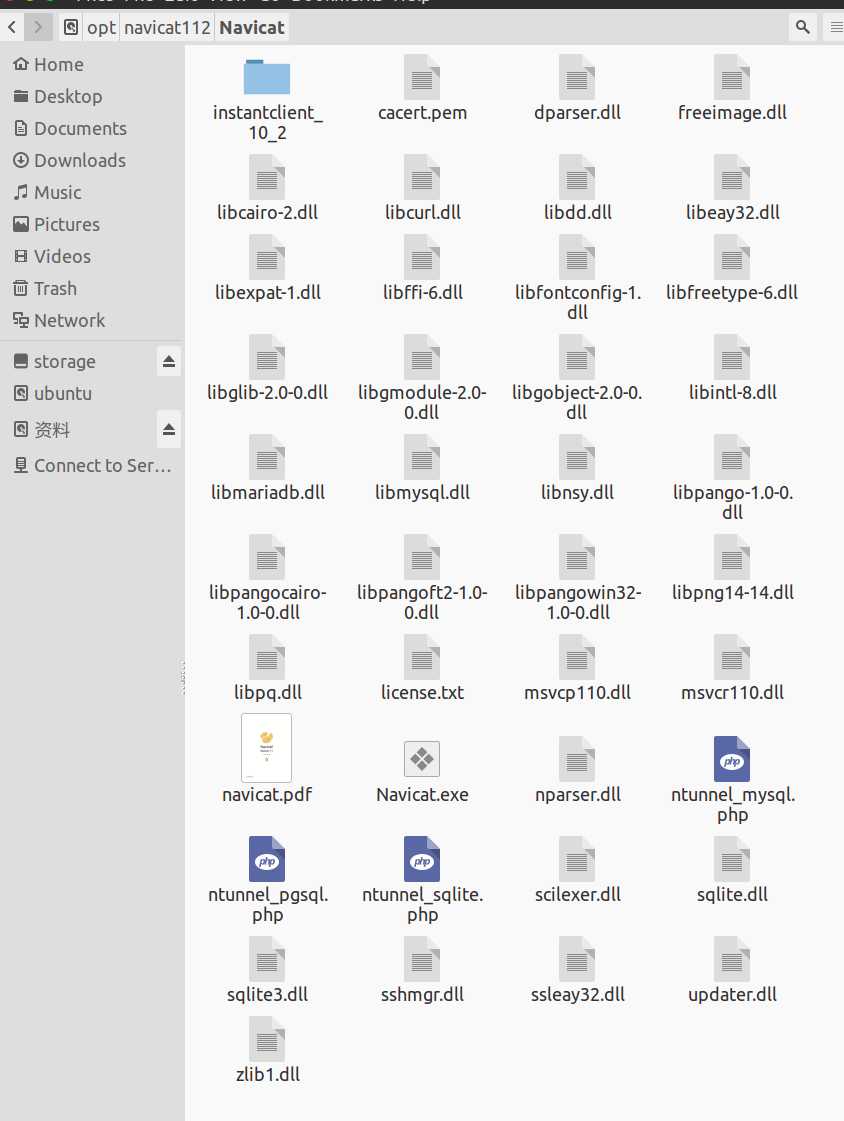Select the nparser.dll file icon

tap(577, 759)
